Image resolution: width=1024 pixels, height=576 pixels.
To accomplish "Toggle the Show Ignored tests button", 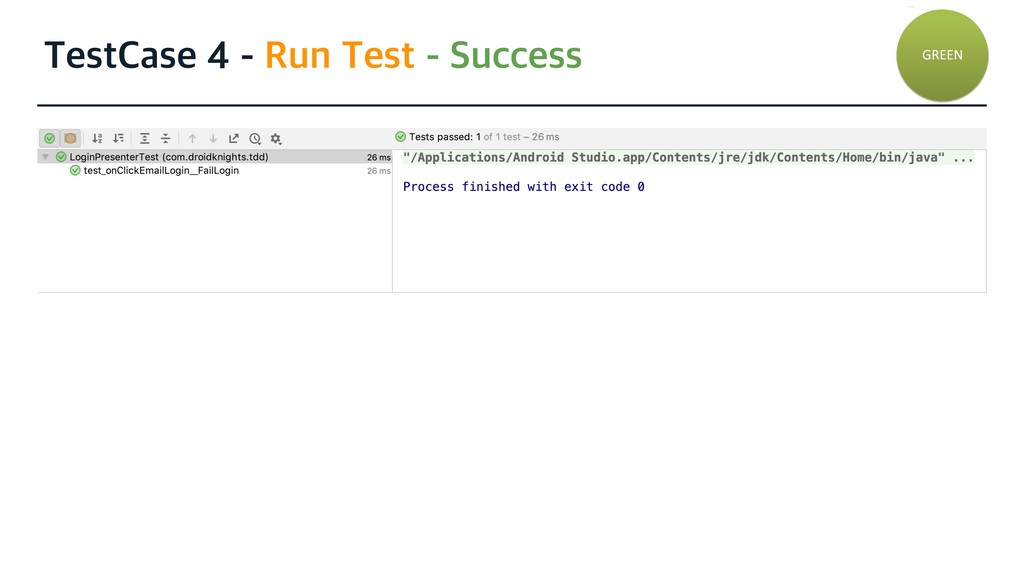I will (x=70, y=138).
